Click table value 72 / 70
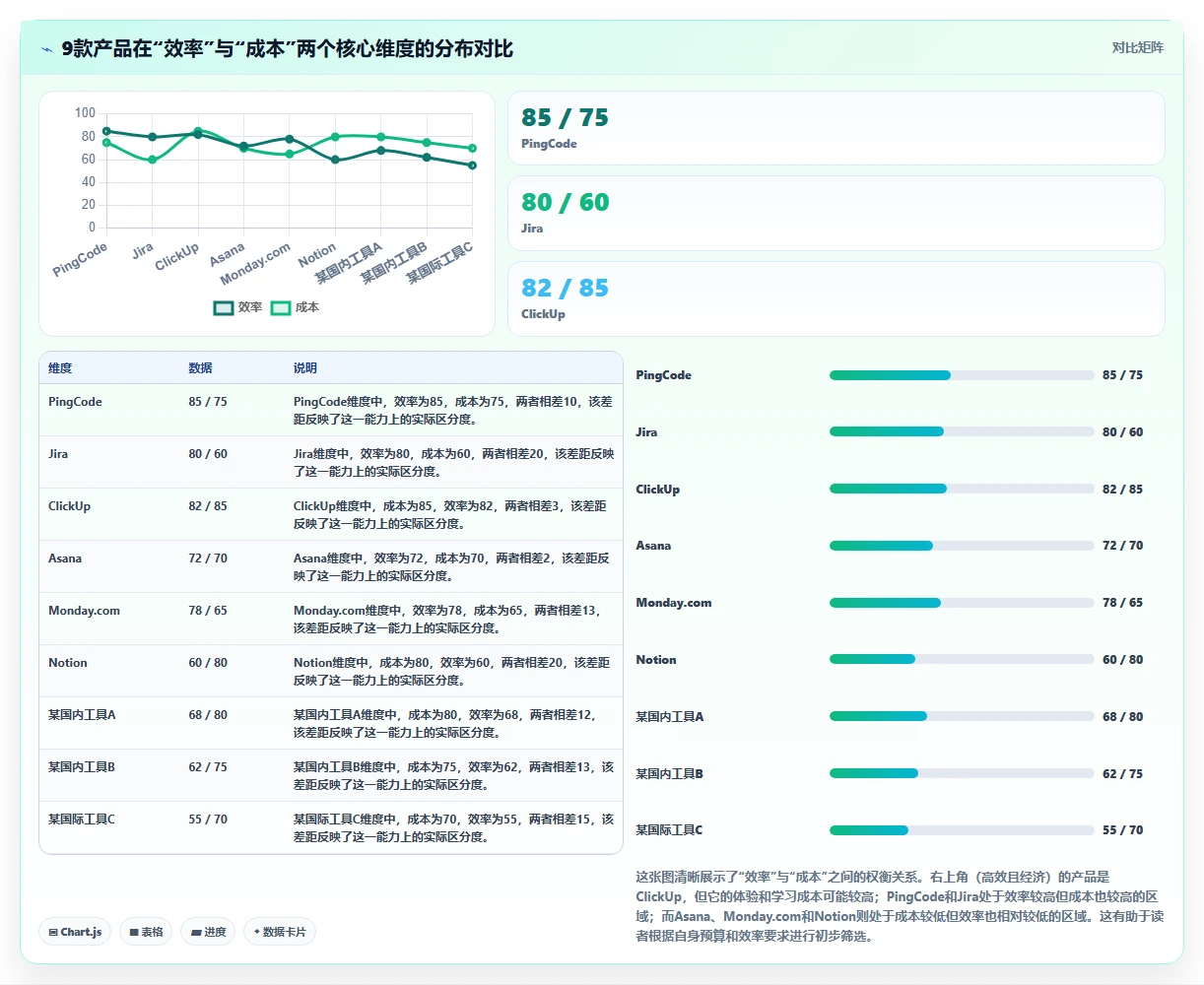Viewport: 1204px width, 985px height. click(x=208, y=558)
